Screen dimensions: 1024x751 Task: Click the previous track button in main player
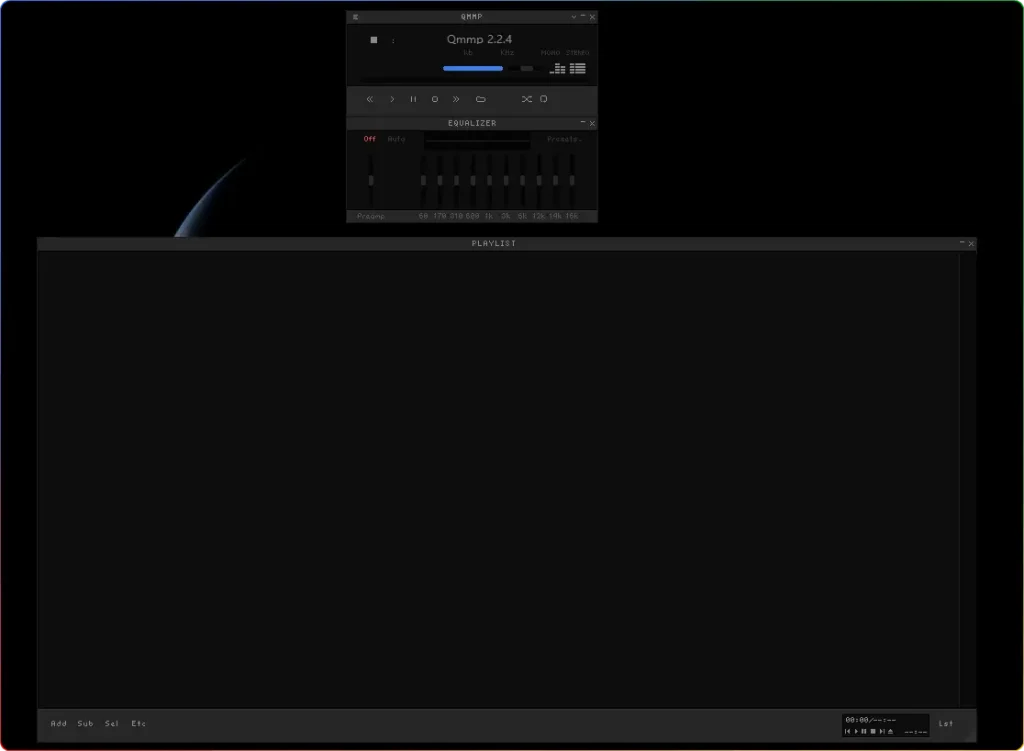370,99
